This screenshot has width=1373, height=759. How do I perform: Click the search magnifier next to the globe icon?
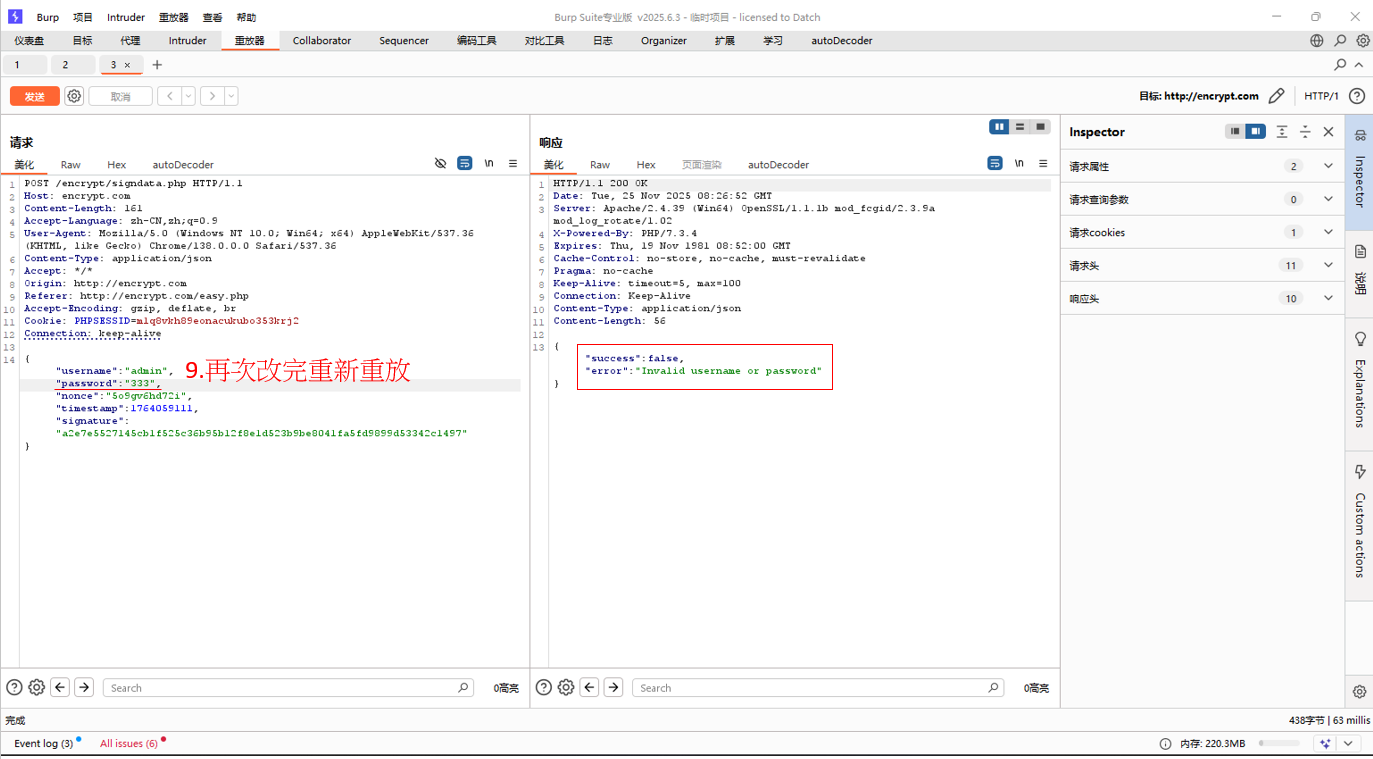pyautogui.click(x=1340, y=41)
